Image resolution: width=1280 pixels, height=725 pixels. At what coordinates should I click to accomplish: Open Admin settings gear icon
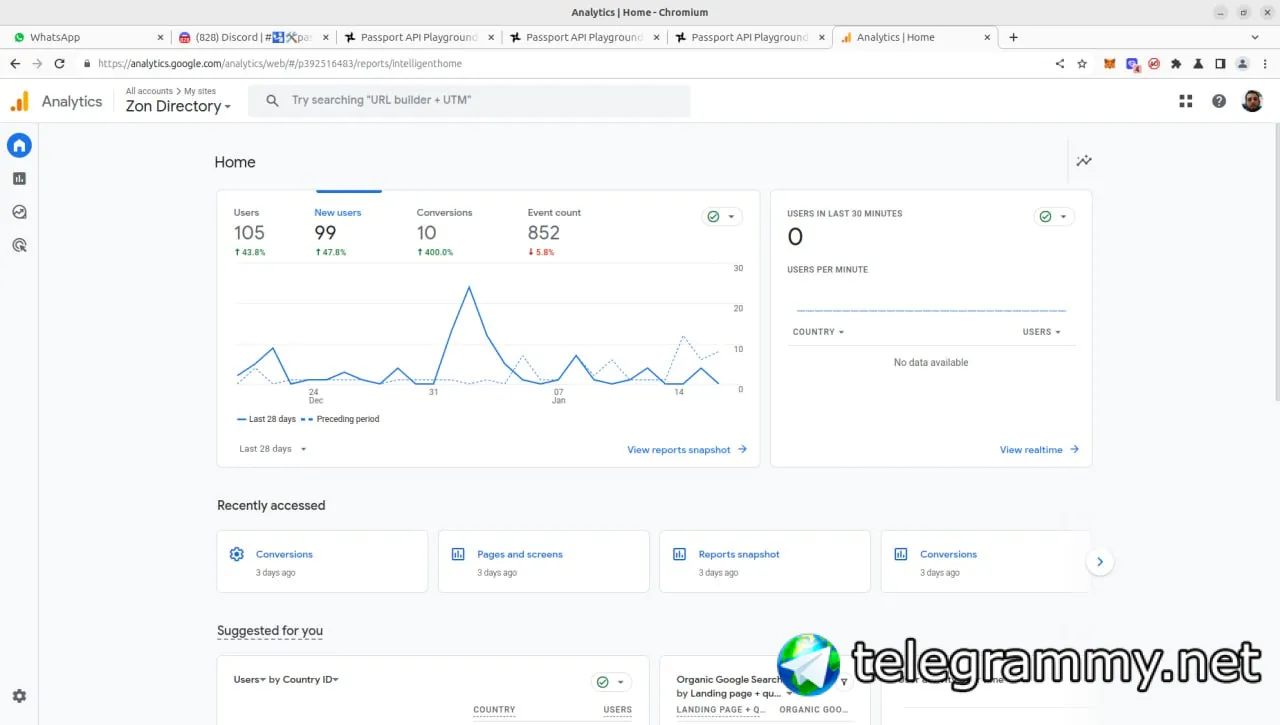point(19,696)
